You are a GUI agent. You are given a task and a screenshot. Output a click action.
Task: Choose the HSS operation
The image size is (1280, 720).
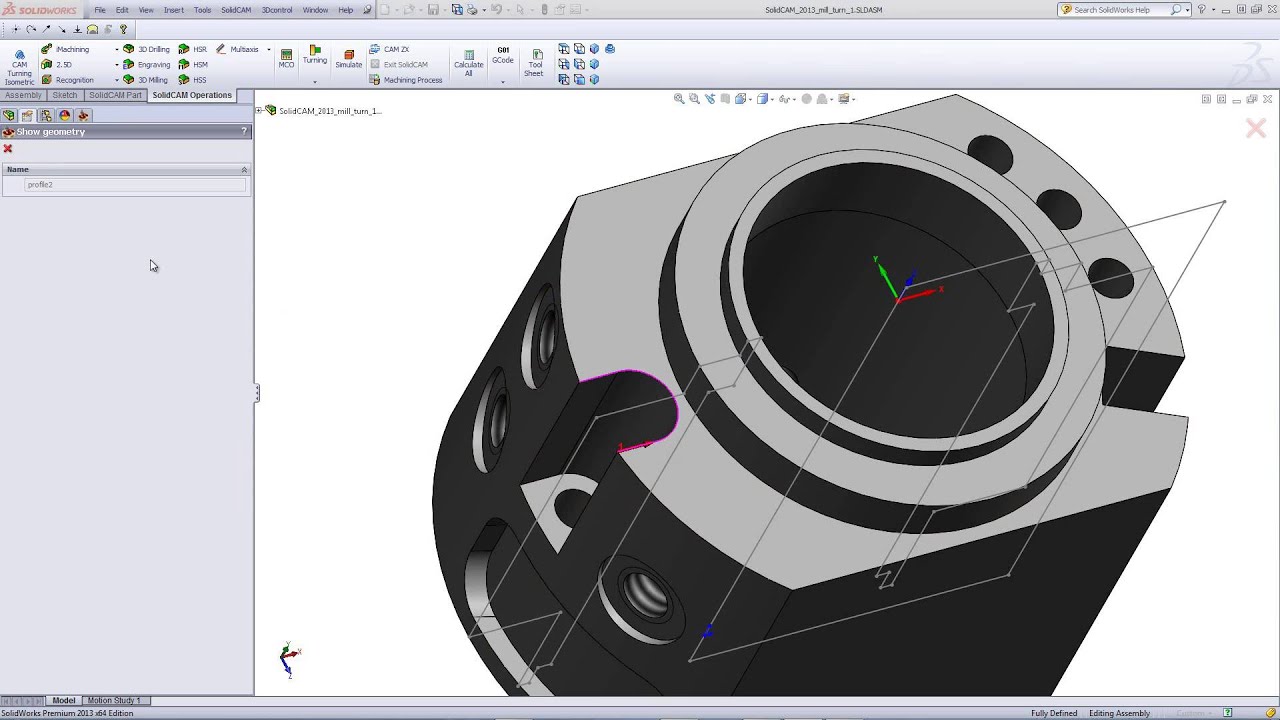[193, 80]
